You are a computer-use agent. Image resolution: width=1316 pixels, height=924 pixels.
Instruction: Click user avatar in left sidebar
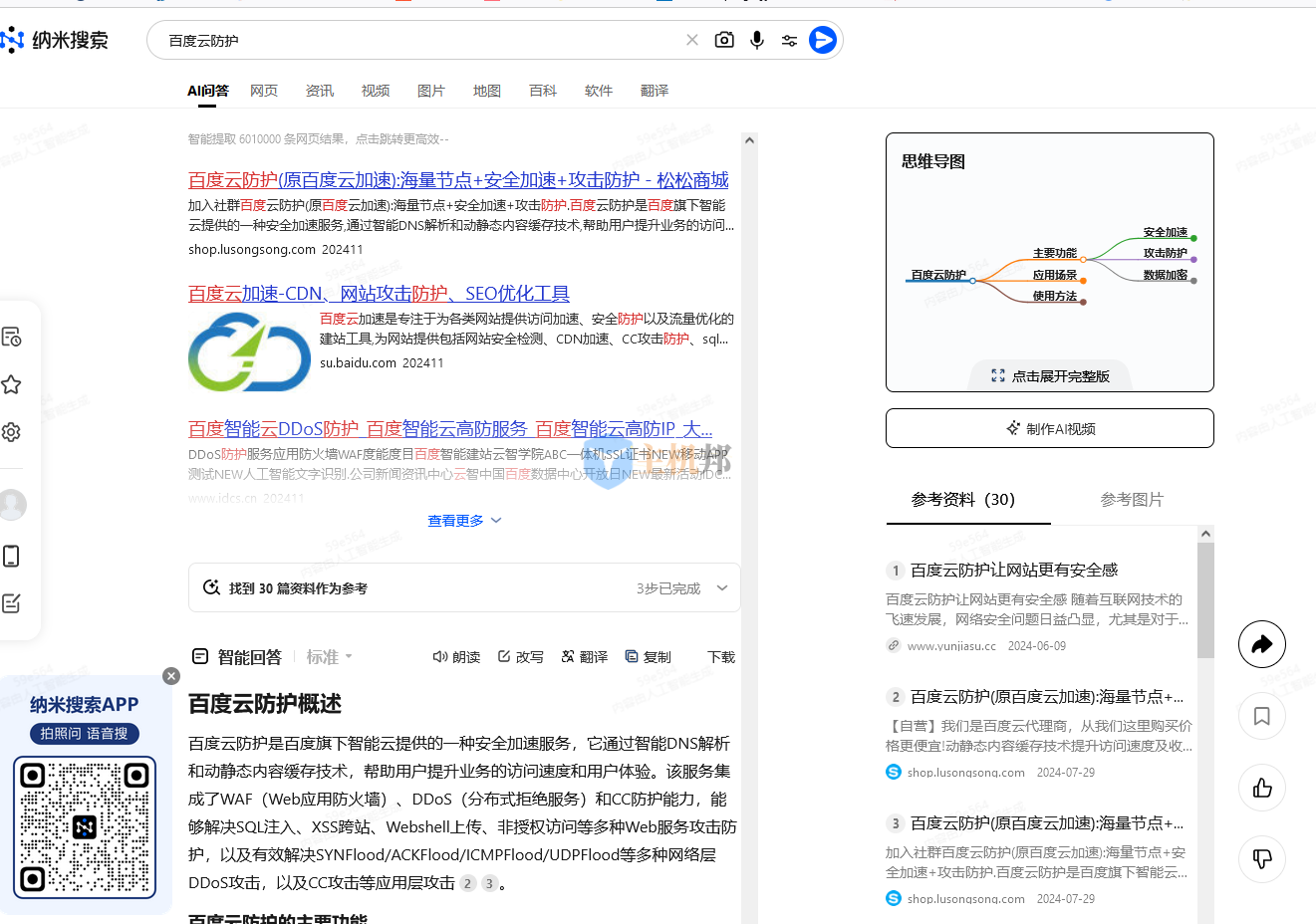pos(12,504)
